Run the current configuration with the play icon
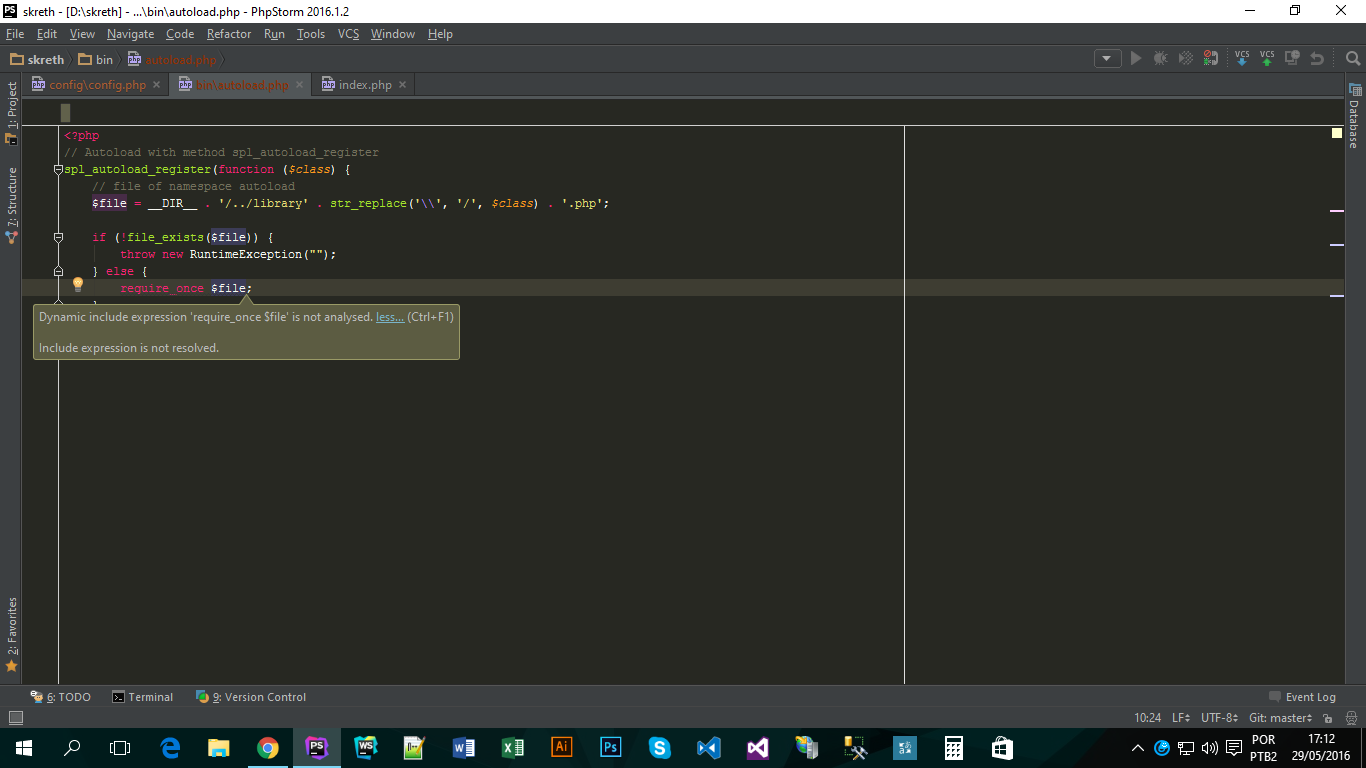This screenshot has height=768, width=1366. 1136,59
